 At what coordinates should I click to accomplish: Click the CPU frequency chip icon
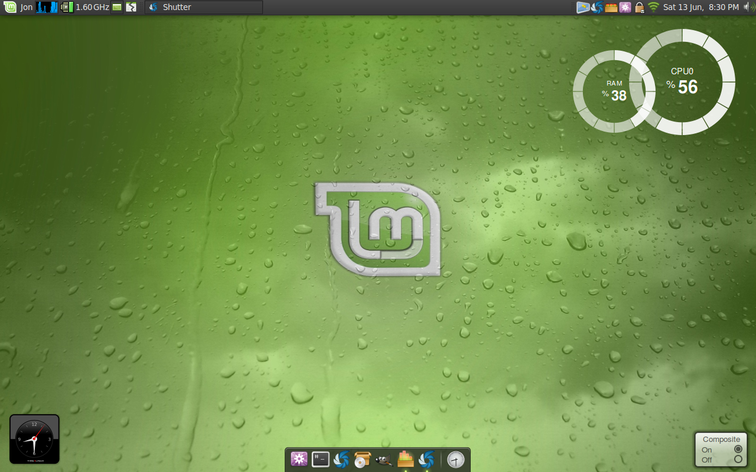[67, 7]
